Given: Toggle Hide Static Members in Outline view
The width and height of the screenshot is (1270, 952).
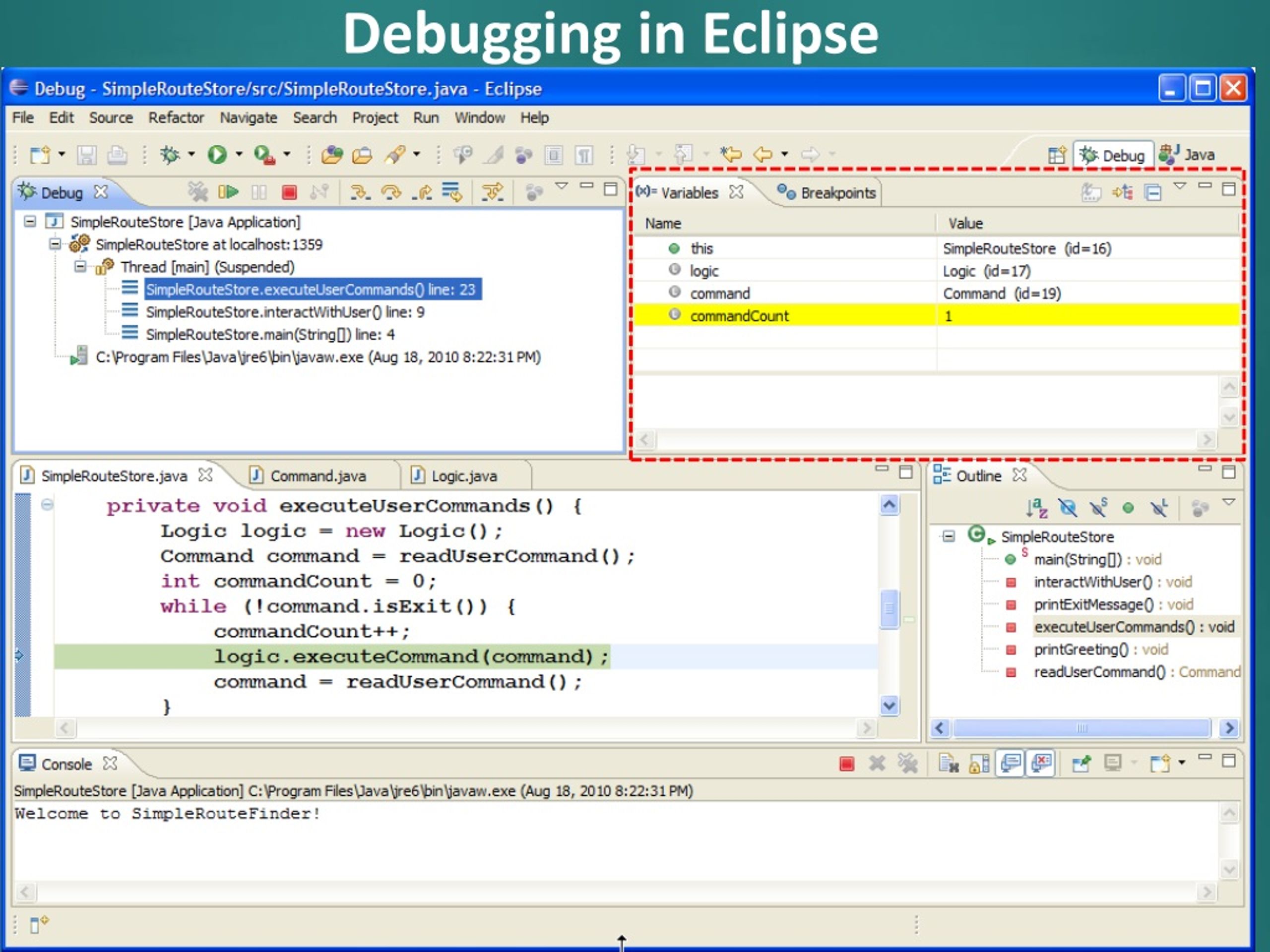Looking at the screenshot, I should click(x=1098, y=508).
